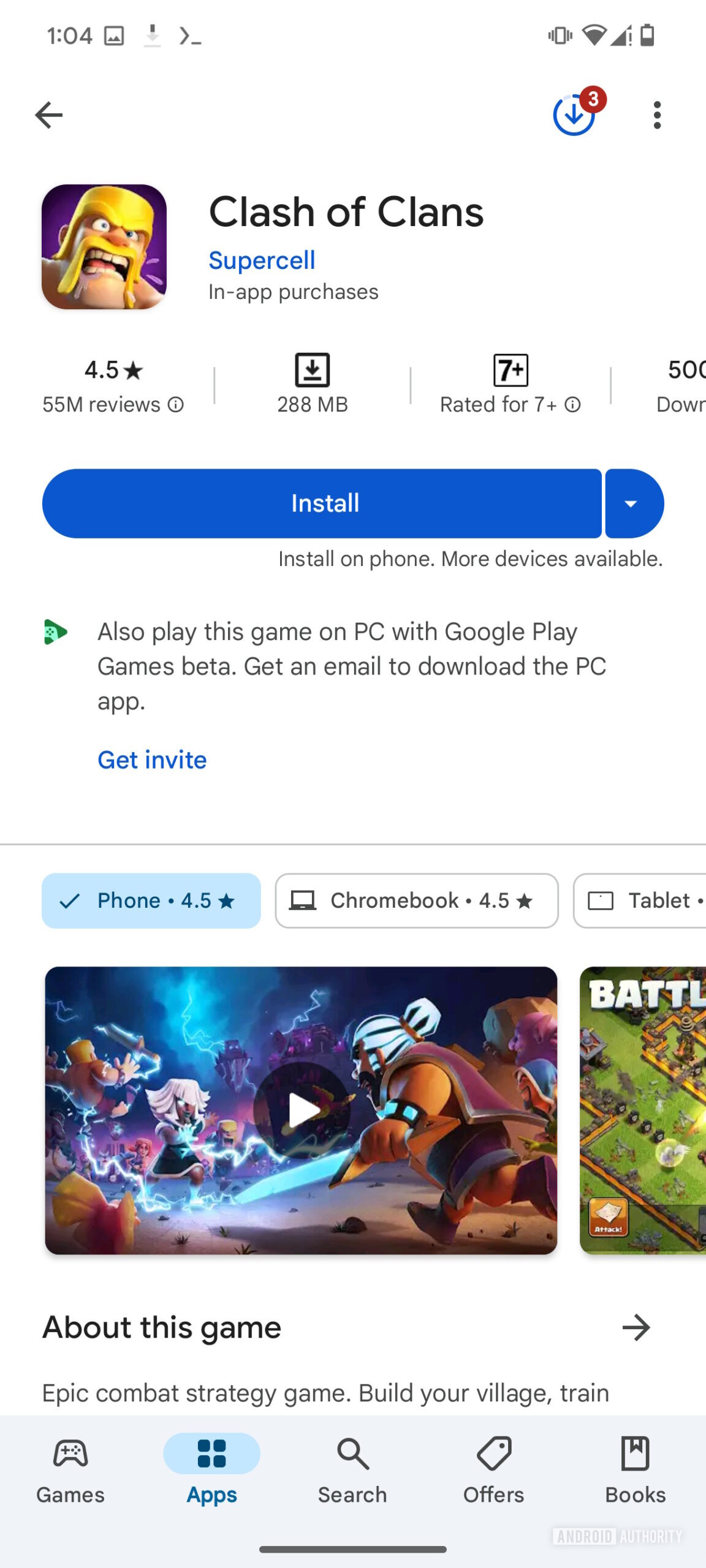
Task: Tap the back arrow icon
Action: pos(49,115)
